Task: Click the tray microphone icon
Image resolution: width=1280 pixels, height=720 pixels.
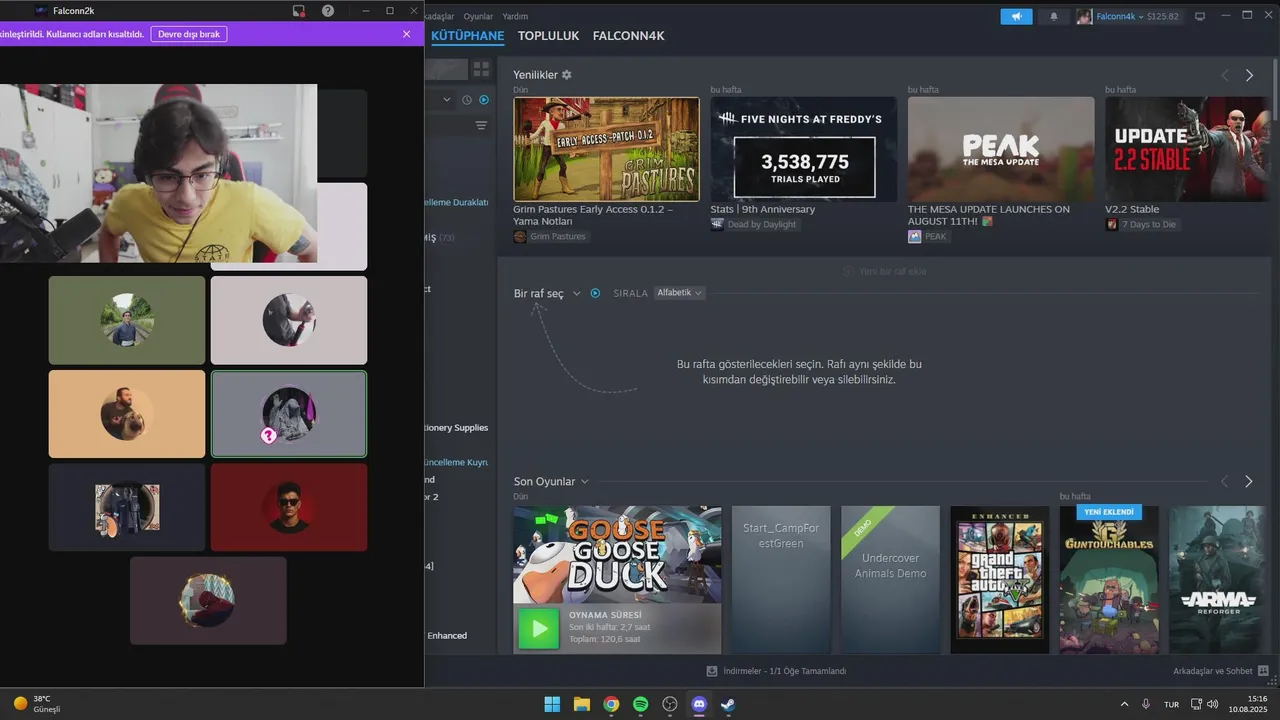Action: (x=1146, y=704)
